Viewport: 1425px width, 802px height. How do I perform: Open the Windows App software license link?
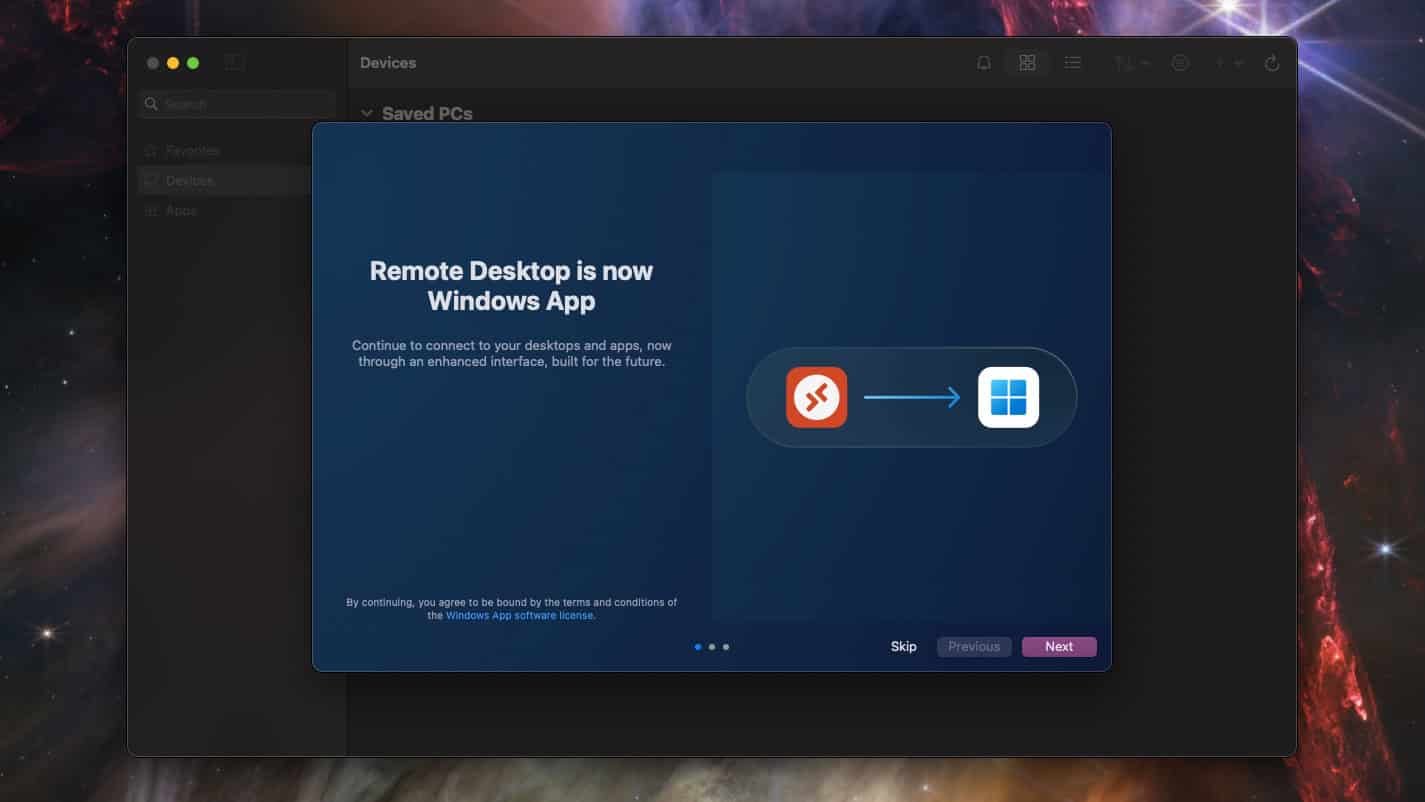coord(520,616)
